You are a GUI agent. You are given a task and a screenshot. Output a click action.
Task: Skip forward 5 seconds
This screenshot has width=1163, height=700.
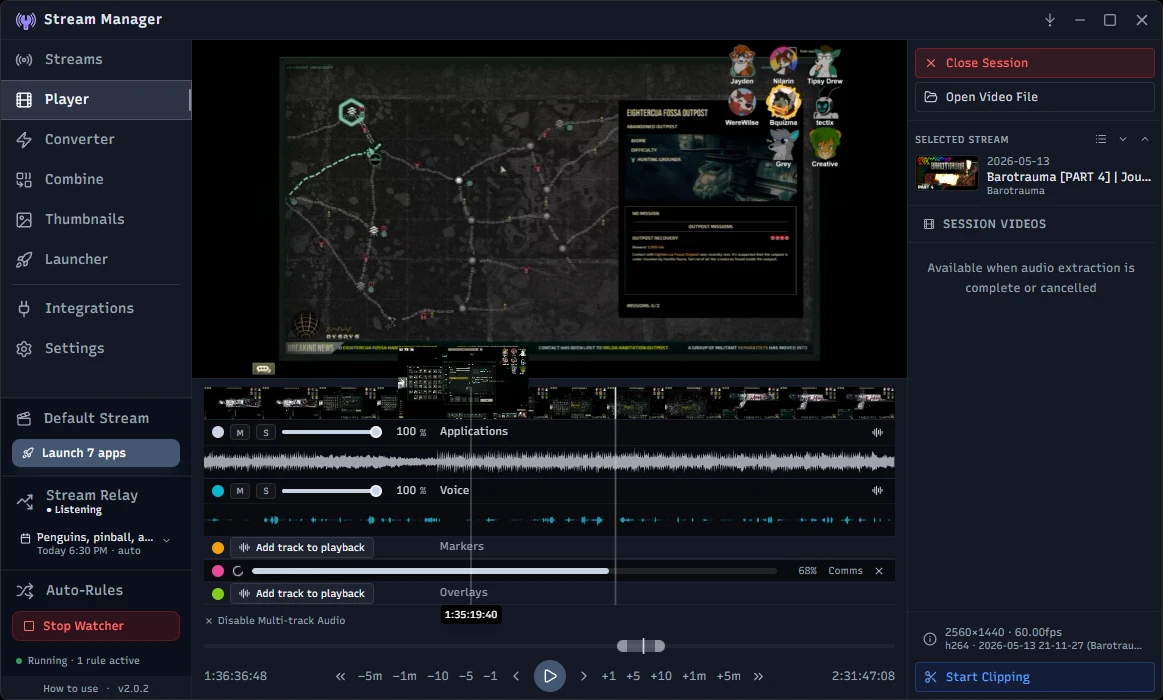click(633, 676)
